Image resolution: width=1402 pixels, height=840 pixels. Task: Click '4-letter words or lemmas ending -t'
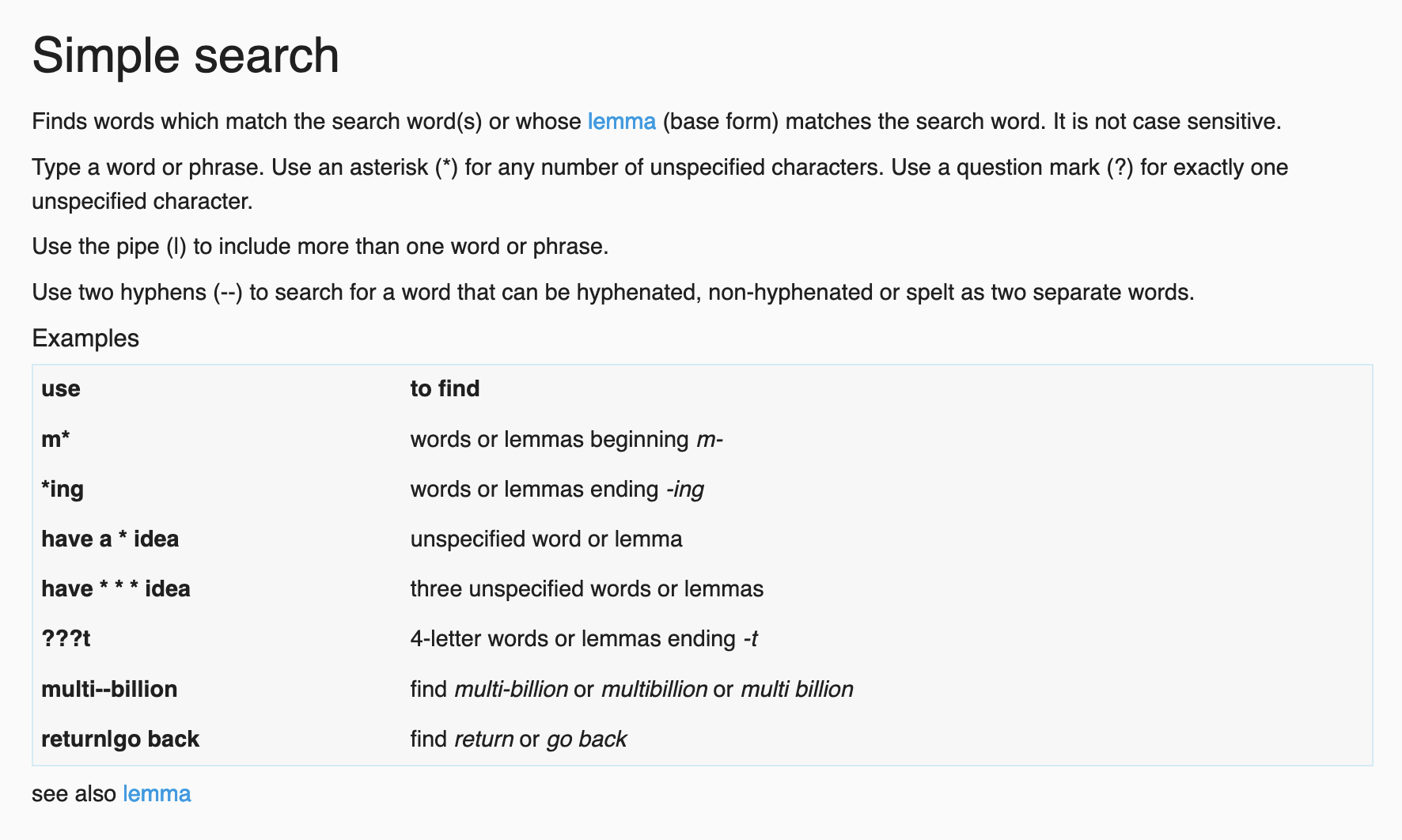(584, 638)
